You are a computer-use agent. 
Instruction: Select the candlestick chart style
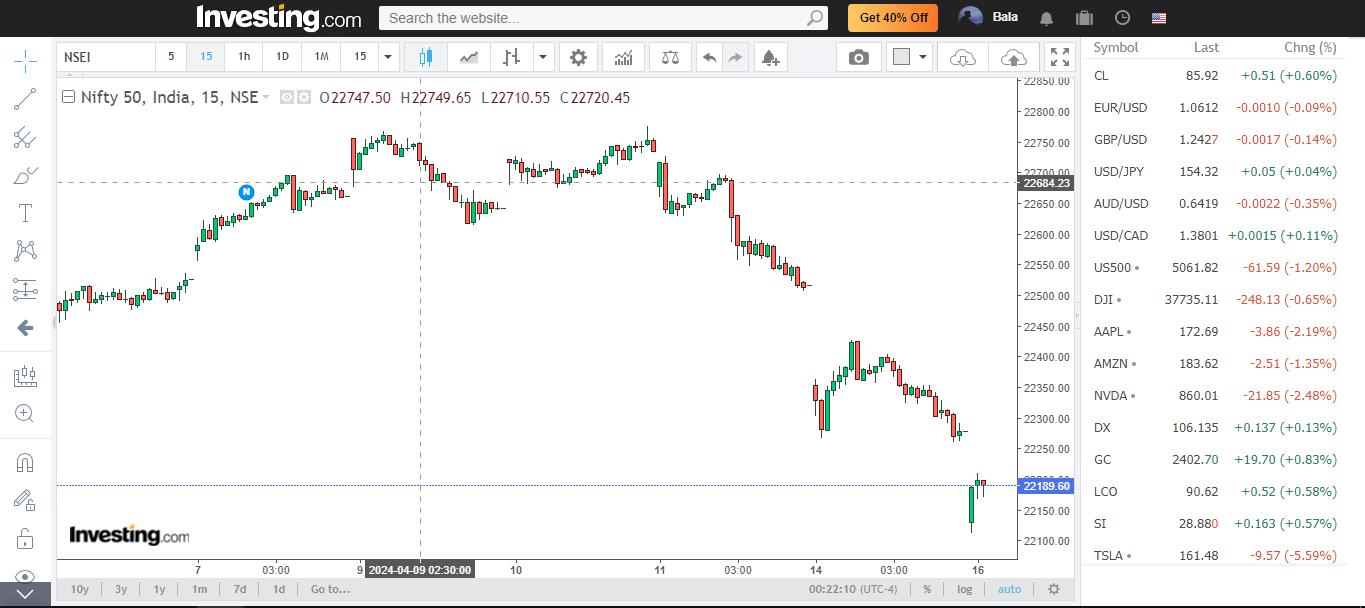coord(426,57)
